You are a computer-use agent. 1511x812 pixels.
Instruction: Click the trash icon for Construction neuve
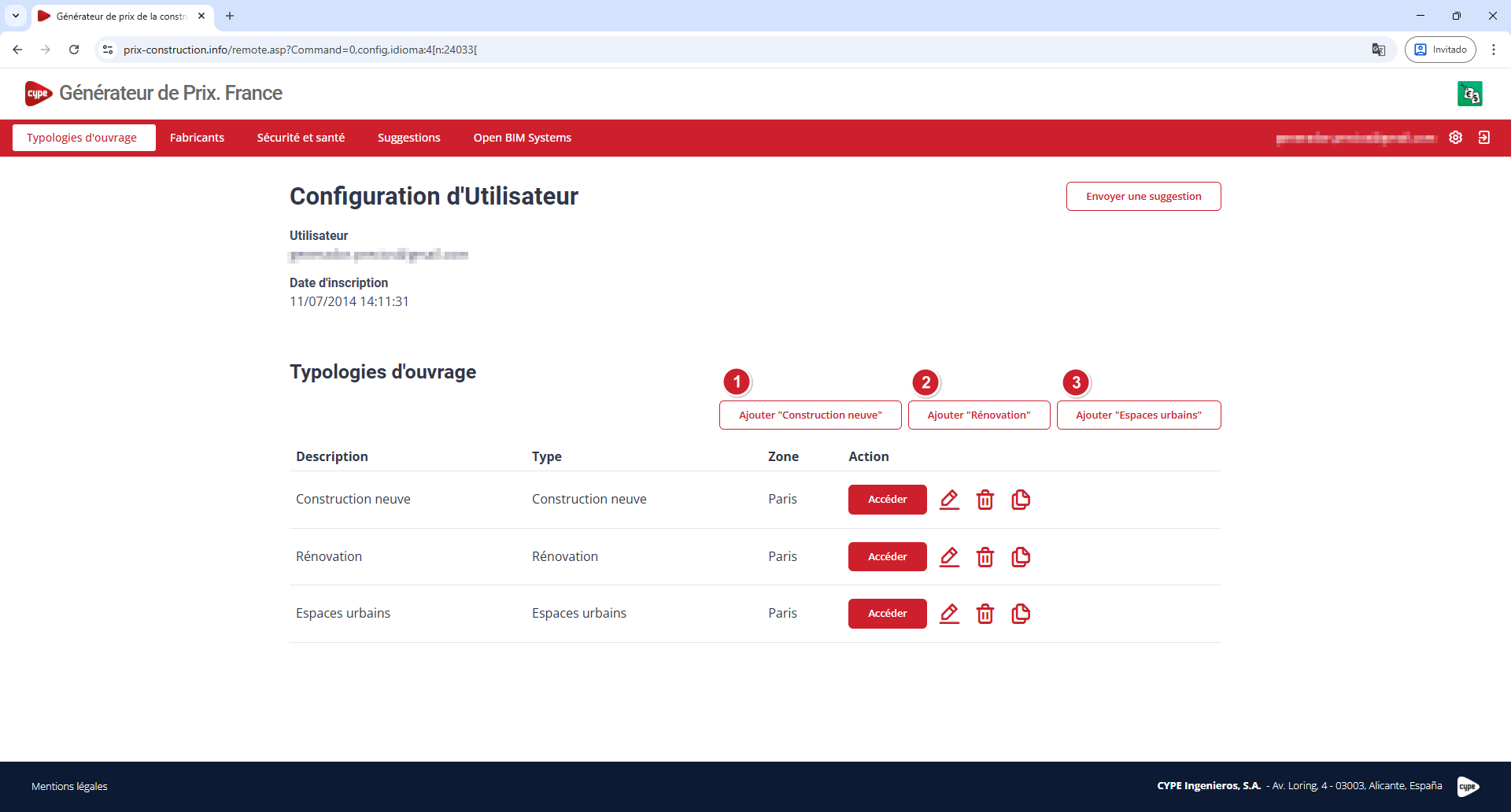pos(985,500)
